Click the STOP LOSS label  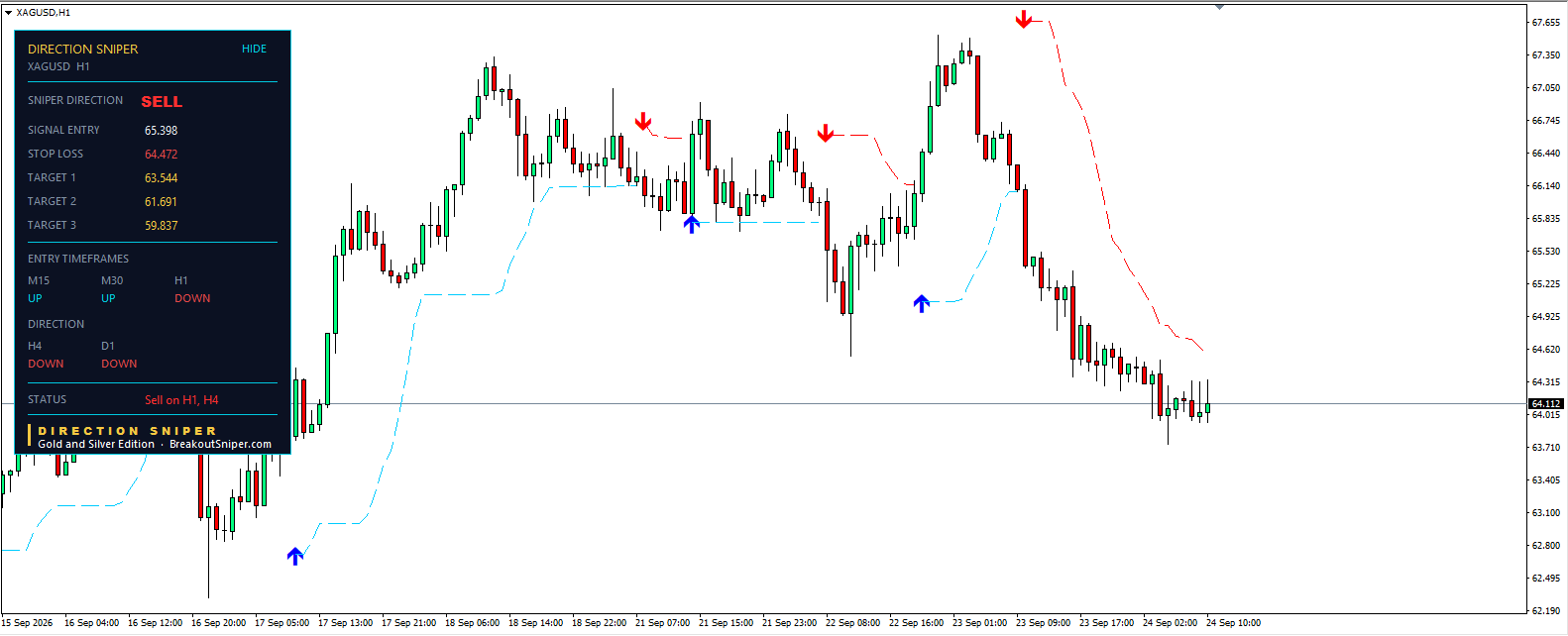[56, 154]
